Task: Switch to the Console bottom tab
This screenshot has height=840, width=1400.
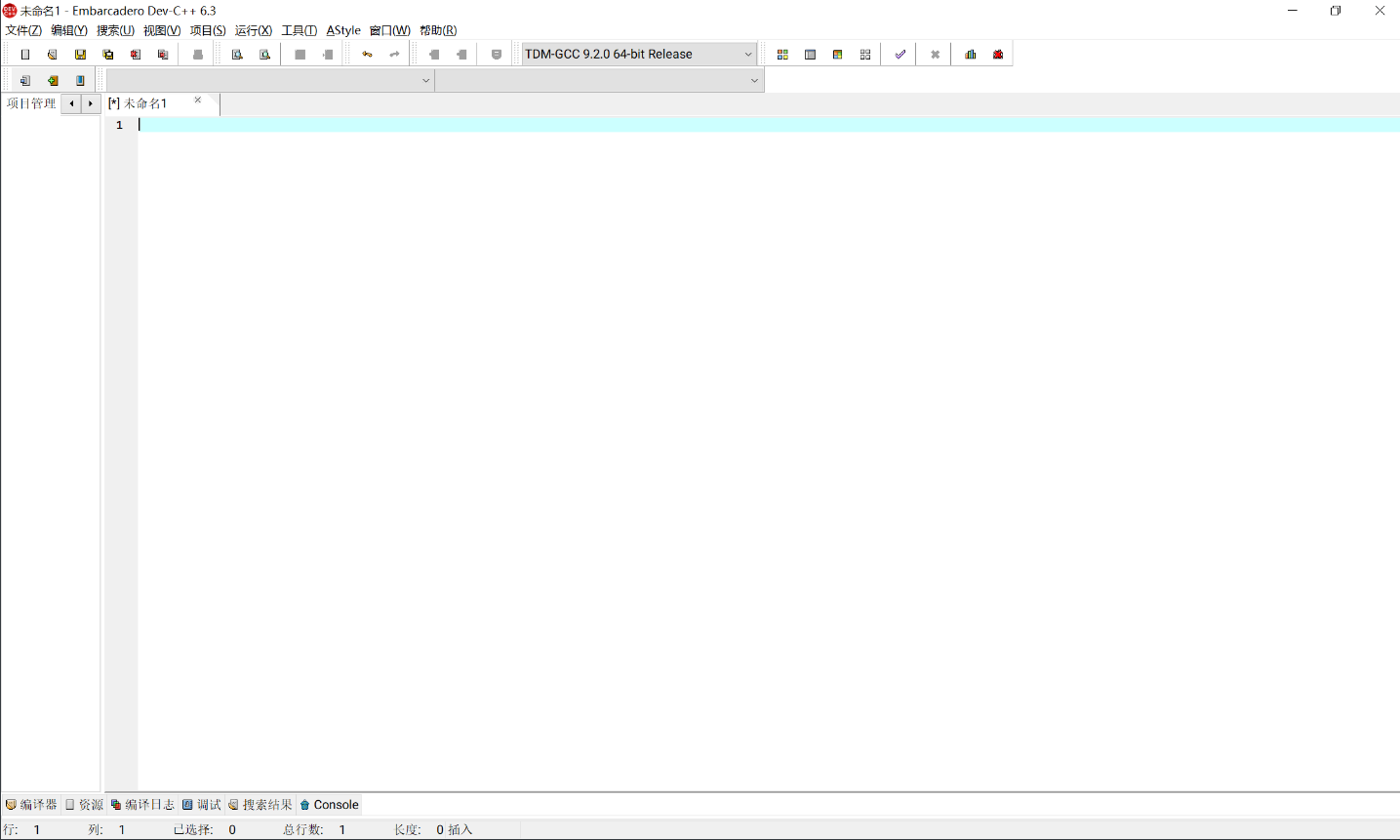Action: coord(330,805)
